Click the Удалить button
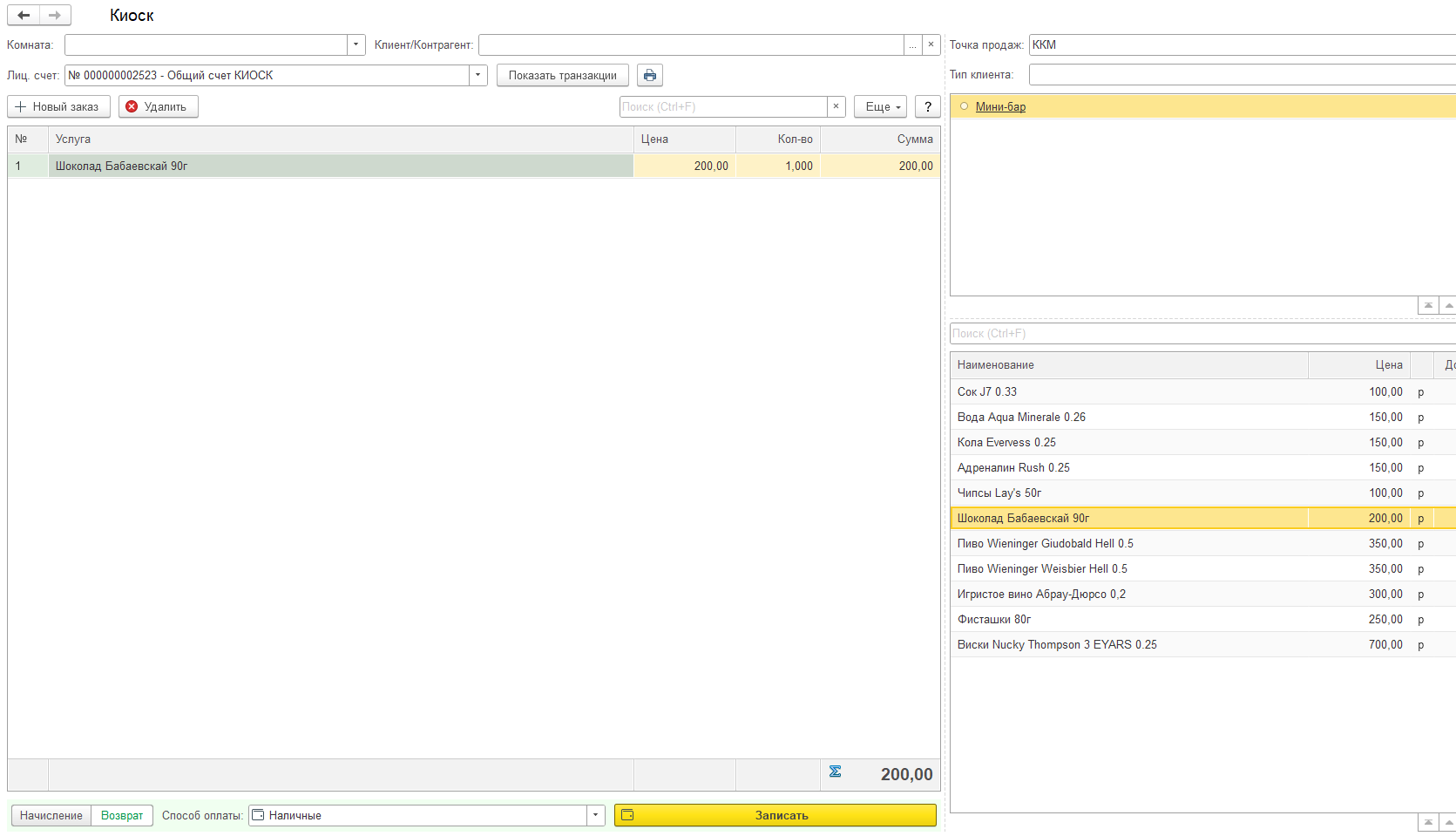The width and height of the screenshot is (1456, 836). coord(158,106)
